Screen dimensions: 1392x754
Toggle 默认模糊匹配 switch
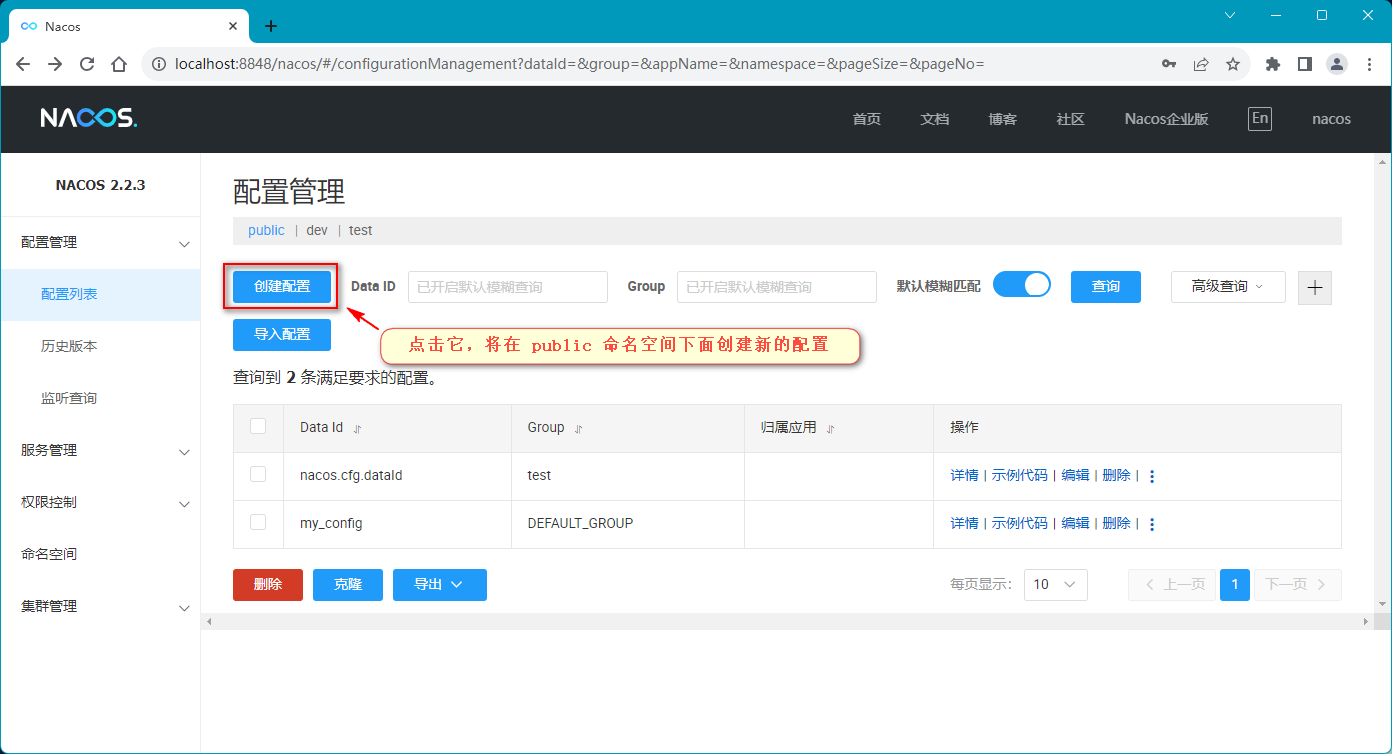1022,285
